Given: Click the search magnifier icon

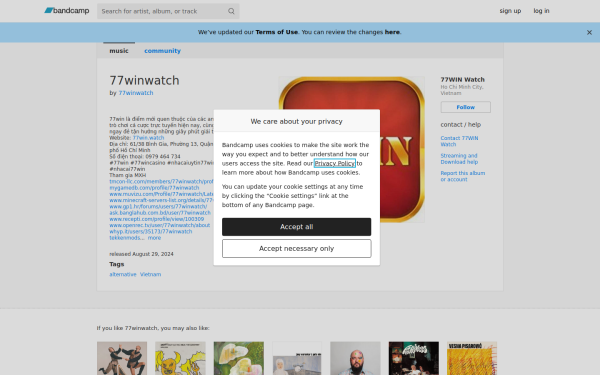Looking at the screenshot, I should point(231,11).
